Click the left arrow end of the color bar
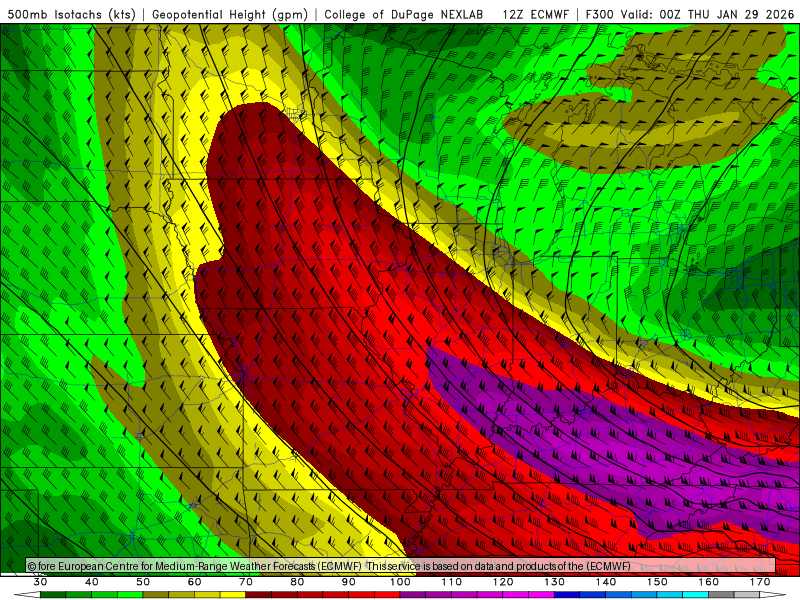 pos(27,595)
